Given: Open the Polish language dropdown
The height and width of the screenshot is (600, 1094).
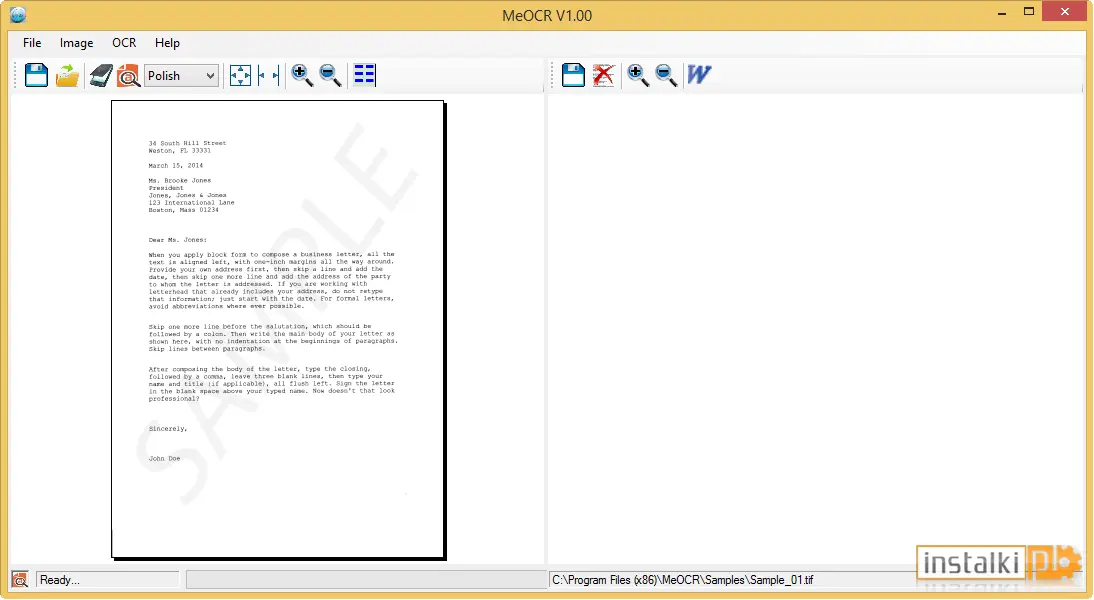Looking at the screenshot, I should [x=181, y=75].
